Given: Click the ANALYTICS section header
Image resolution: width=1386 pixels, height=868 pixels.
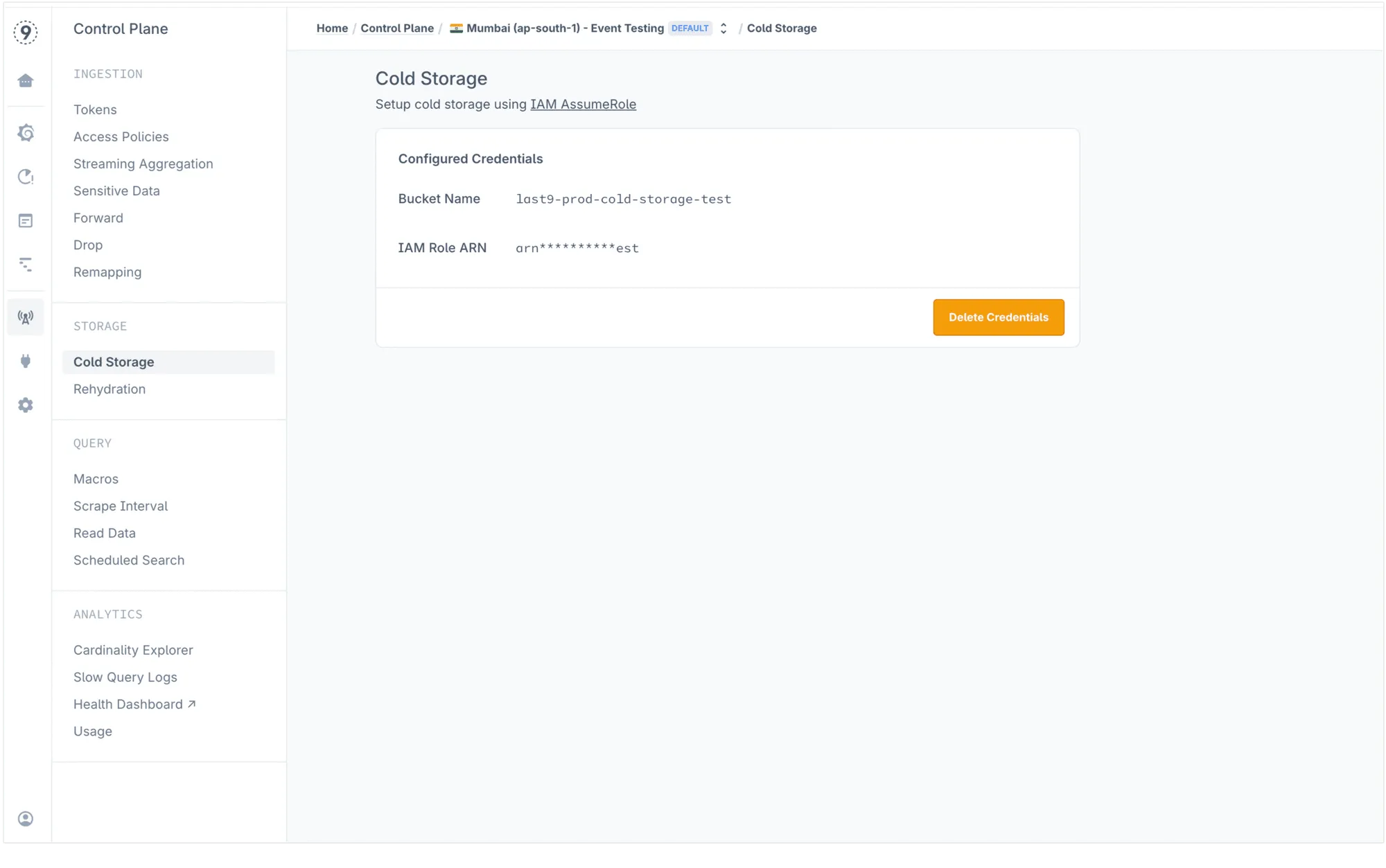Looking at the screenshot, I should click(x=108, y=614).
